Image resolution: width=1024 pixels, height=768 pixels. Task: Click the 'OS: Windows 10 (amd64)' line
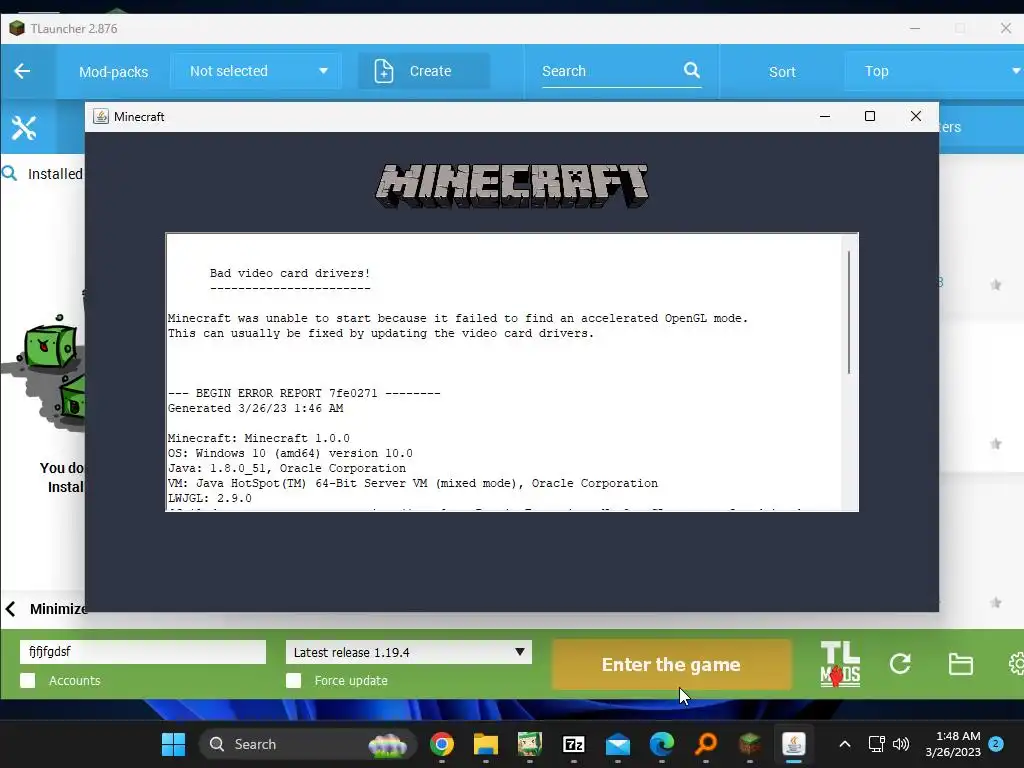pyautogui.click(x=290, y=453)
